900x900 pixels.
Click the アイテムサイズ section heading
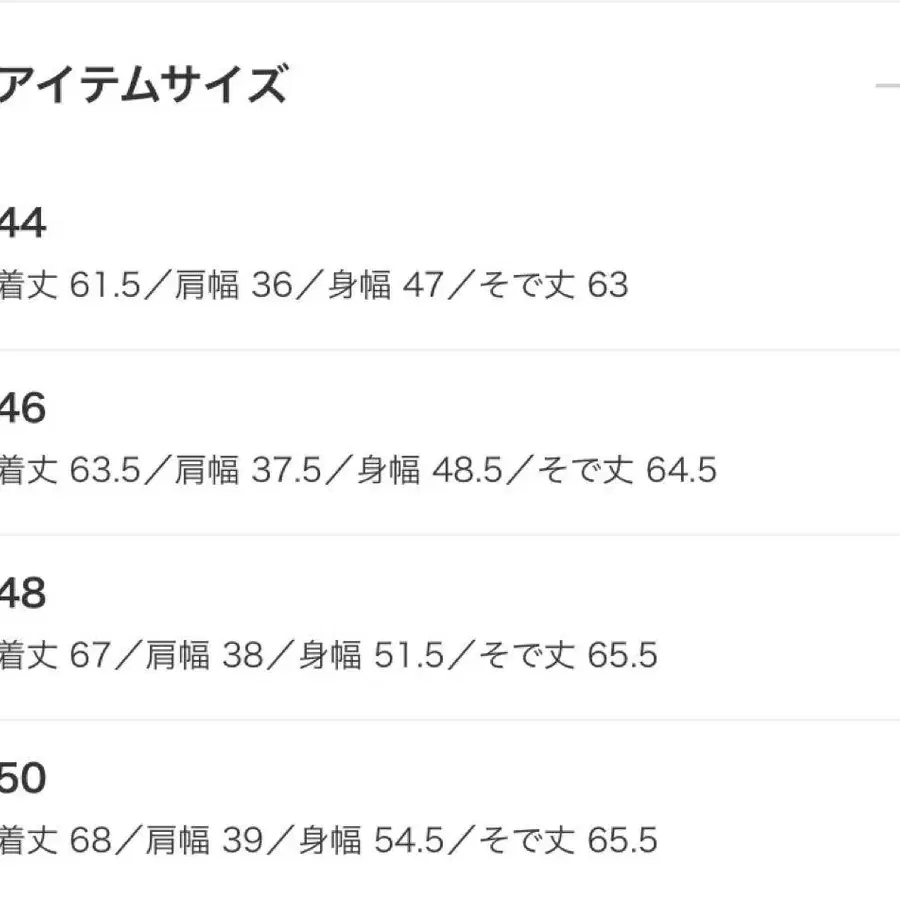click(143, 84)
